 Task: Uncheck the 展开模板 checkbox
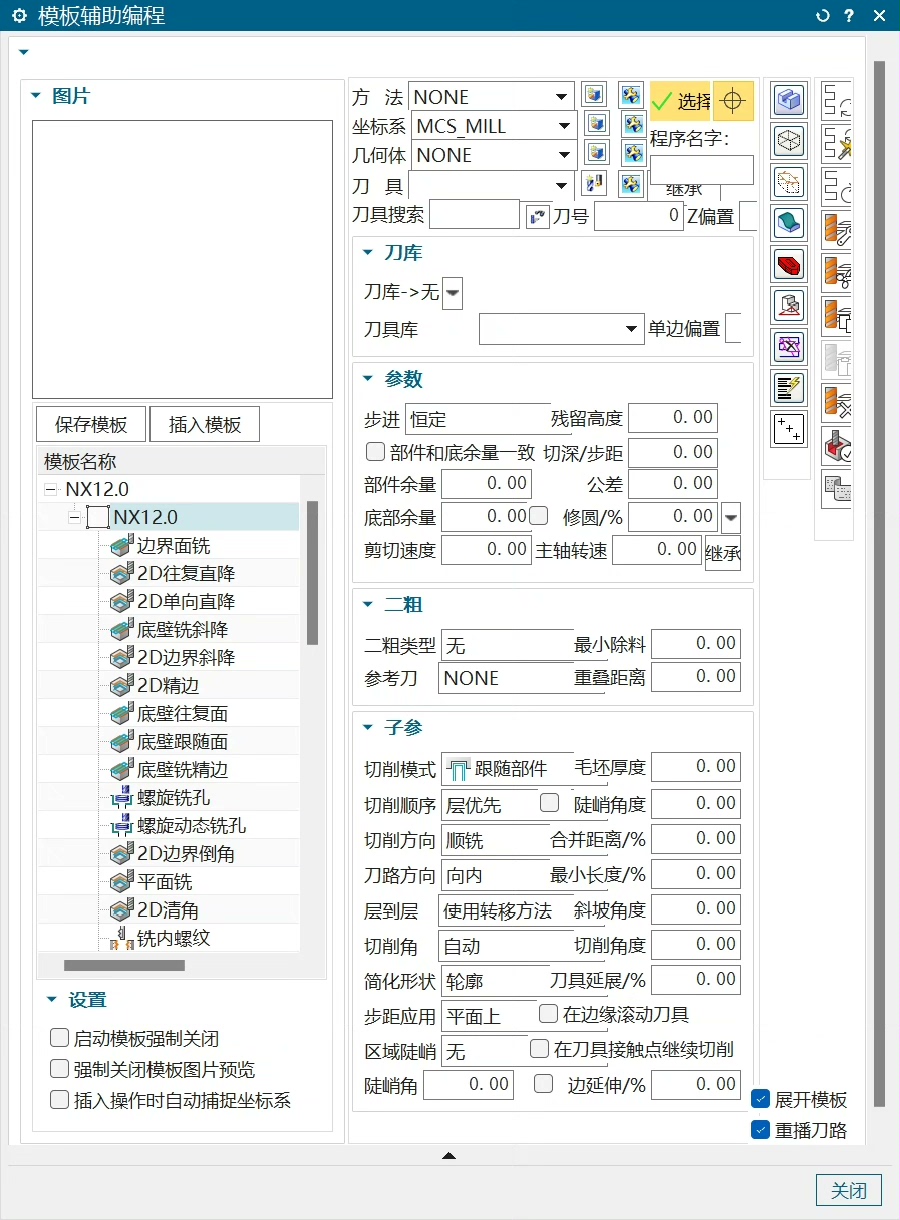760,1099
